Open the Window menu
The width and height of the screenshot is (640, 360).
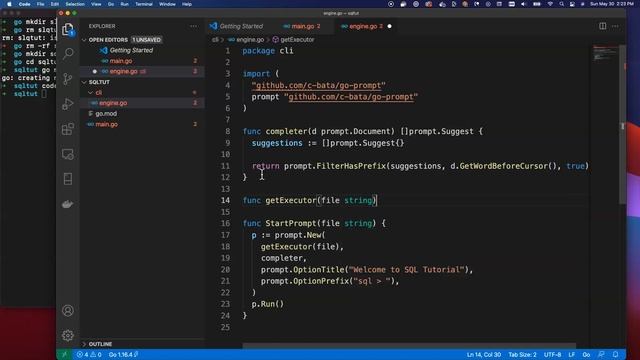[x=167, y=4]
